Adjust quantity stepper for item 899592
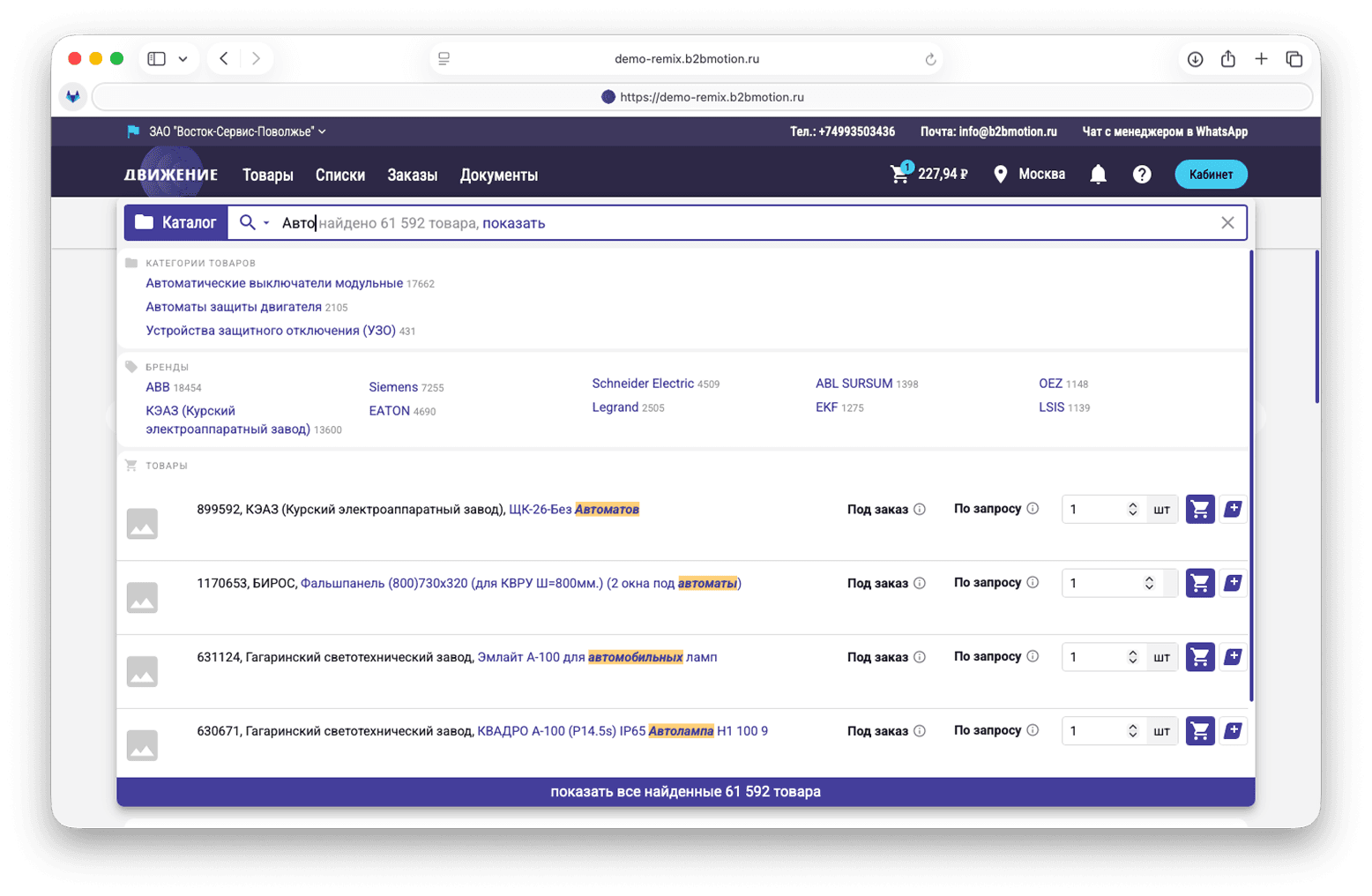The height and width of the screenshot is (896, 1372). (1133, 509)
